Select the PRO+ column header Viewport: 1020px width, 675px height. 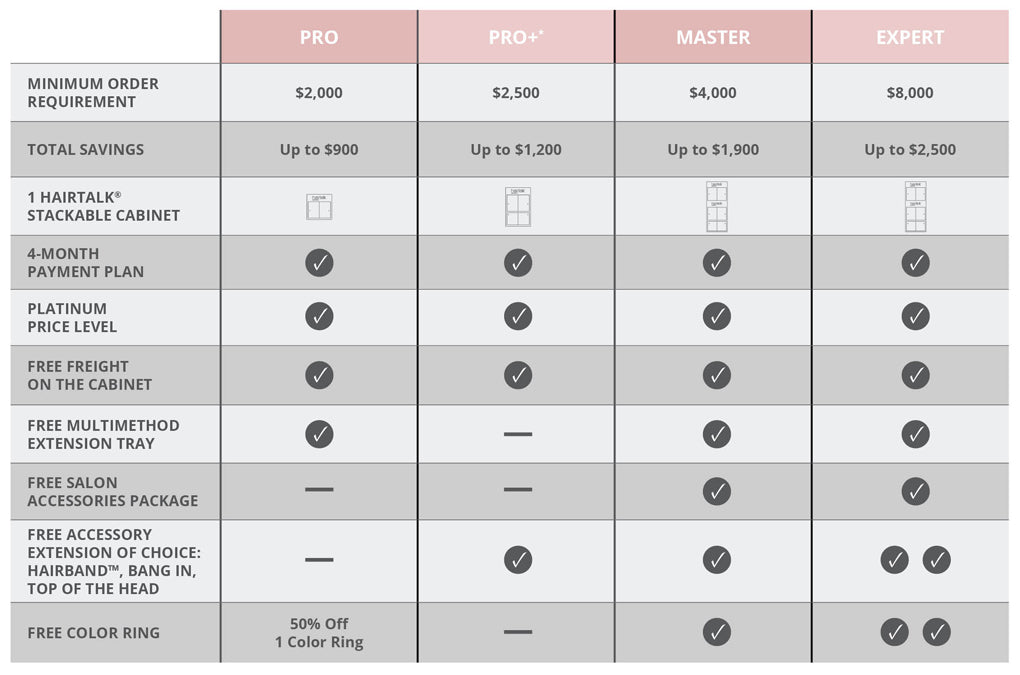516,38
